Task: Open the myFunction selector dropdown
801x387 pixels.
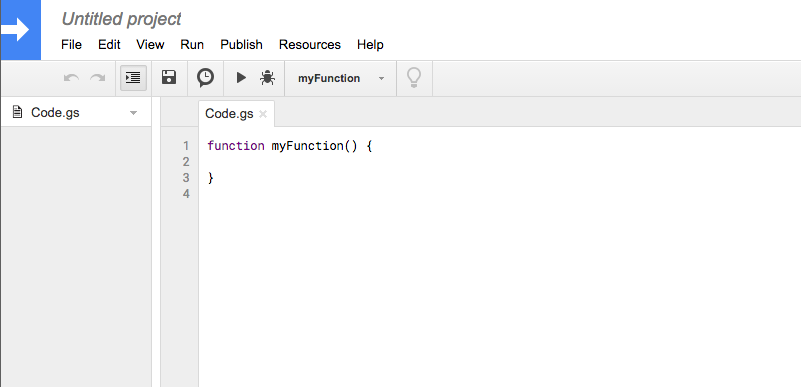Action: tap(341, 78)
